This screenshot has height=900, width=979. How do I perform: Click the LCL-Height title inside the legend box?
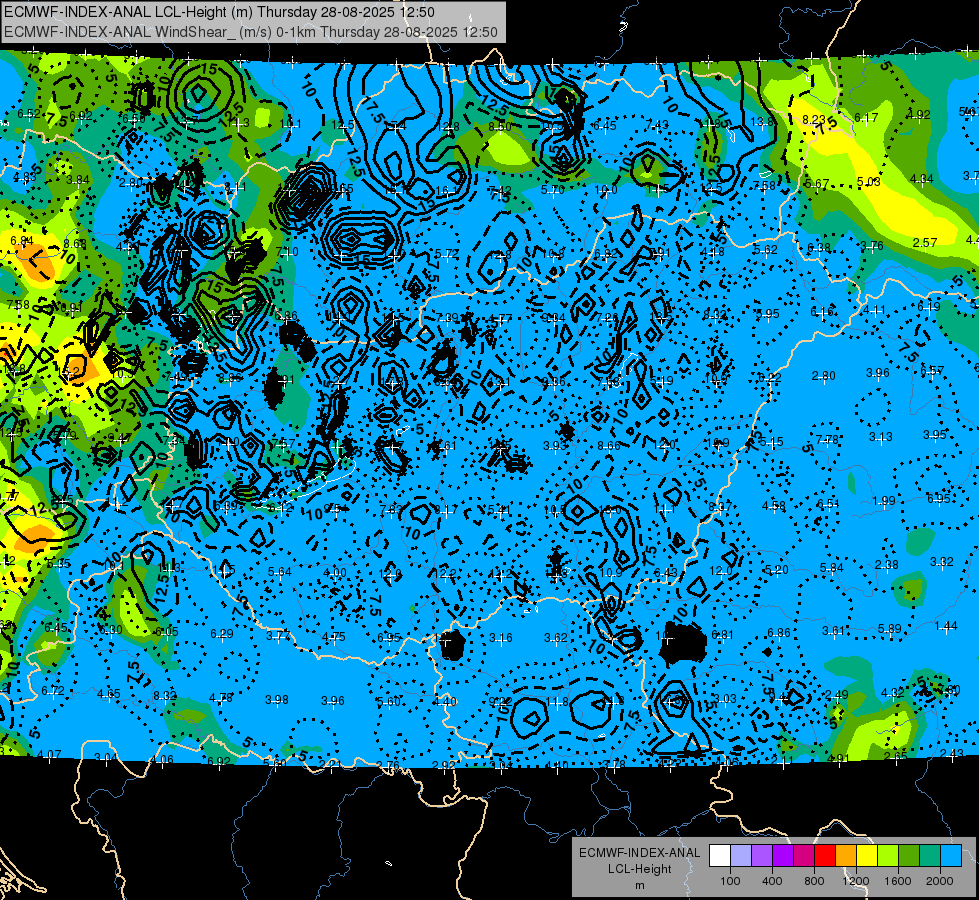tap(639, 869)
